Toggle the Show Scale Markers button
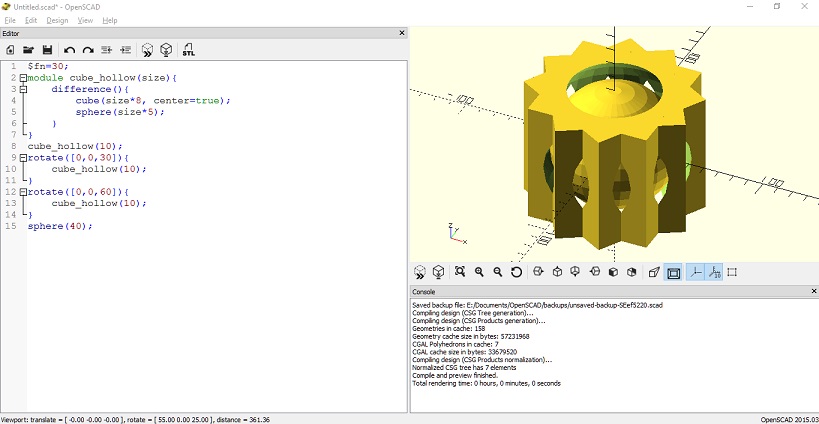This screenshot has height=424, width=819. pyautogui.click(x=714, y=273)
